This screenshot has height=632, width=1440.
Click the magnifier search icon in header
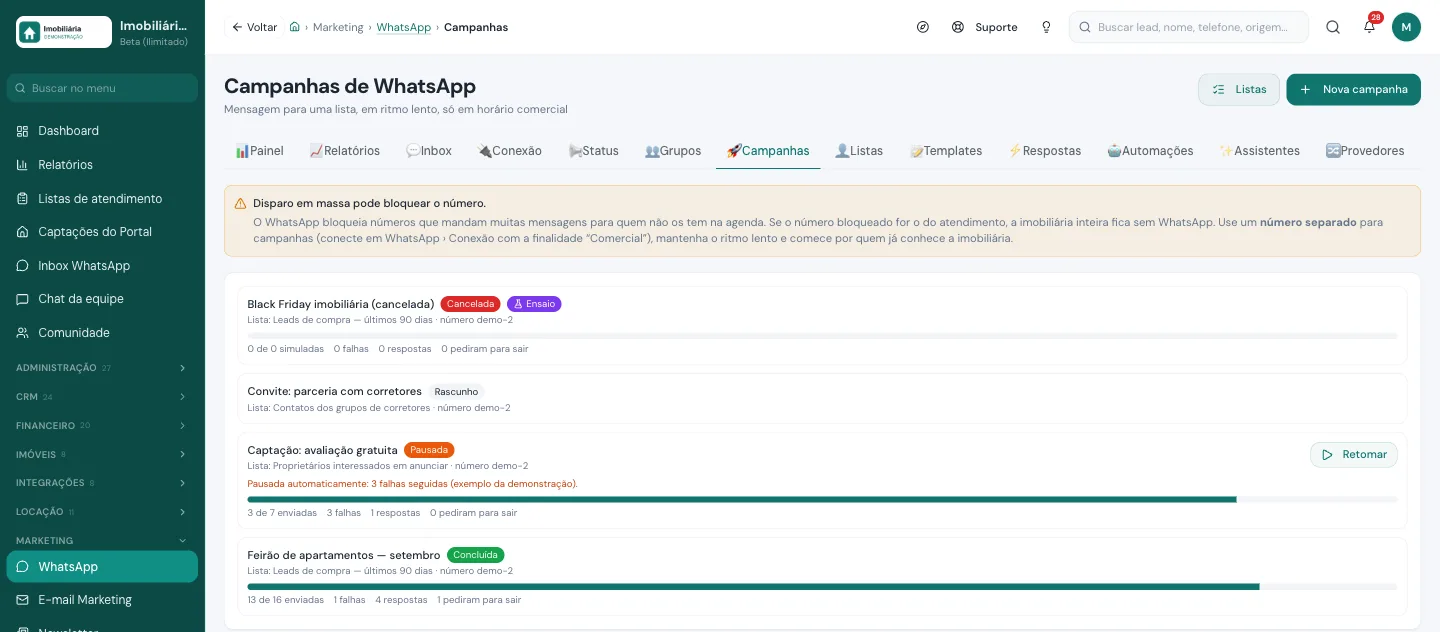[1333, 27]
